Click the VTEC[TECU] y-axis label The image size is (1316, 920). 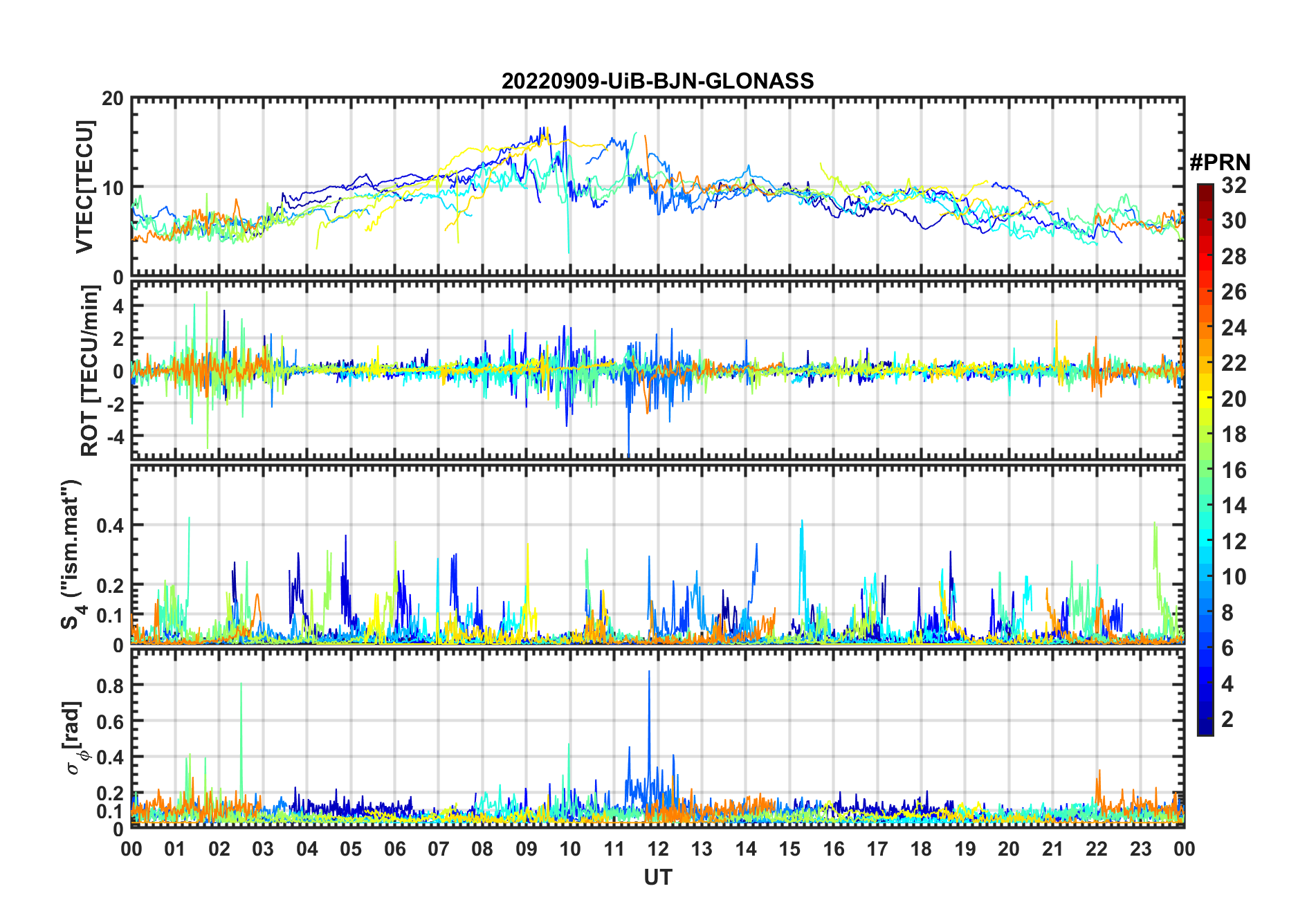pos(84,187)
